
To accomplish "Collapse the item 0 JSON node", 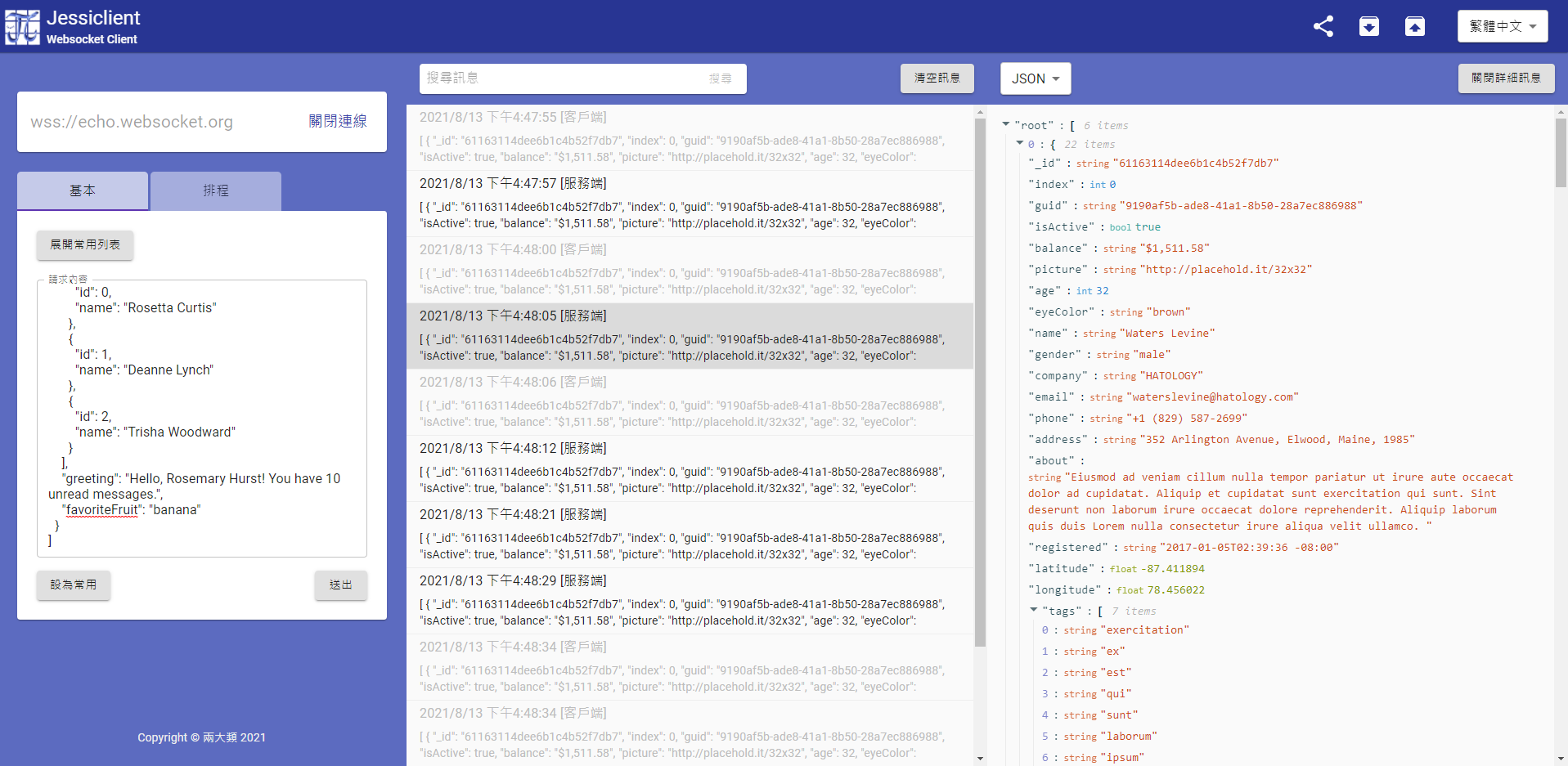I will point(1020,143).
